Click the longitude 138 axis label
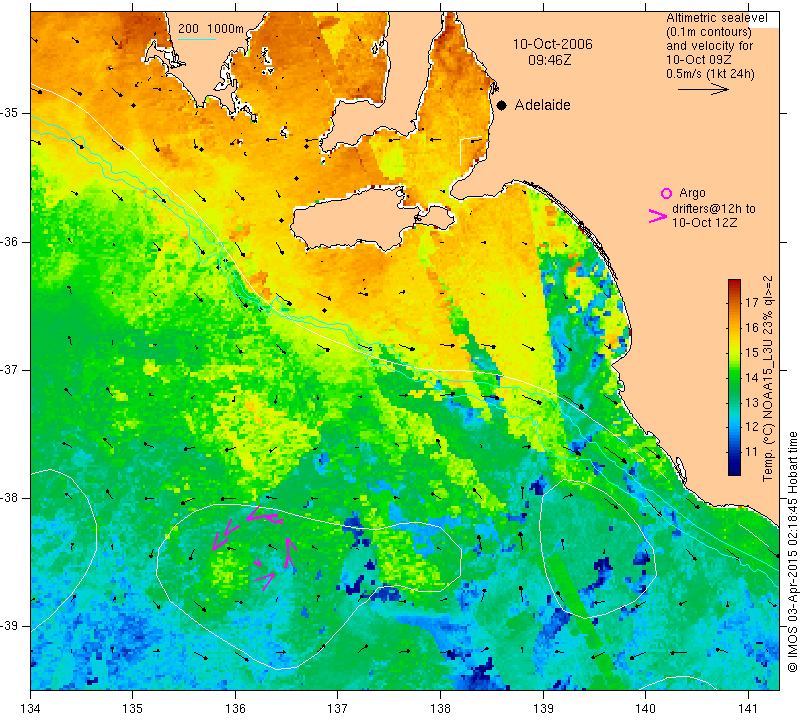 coord(440,709)
